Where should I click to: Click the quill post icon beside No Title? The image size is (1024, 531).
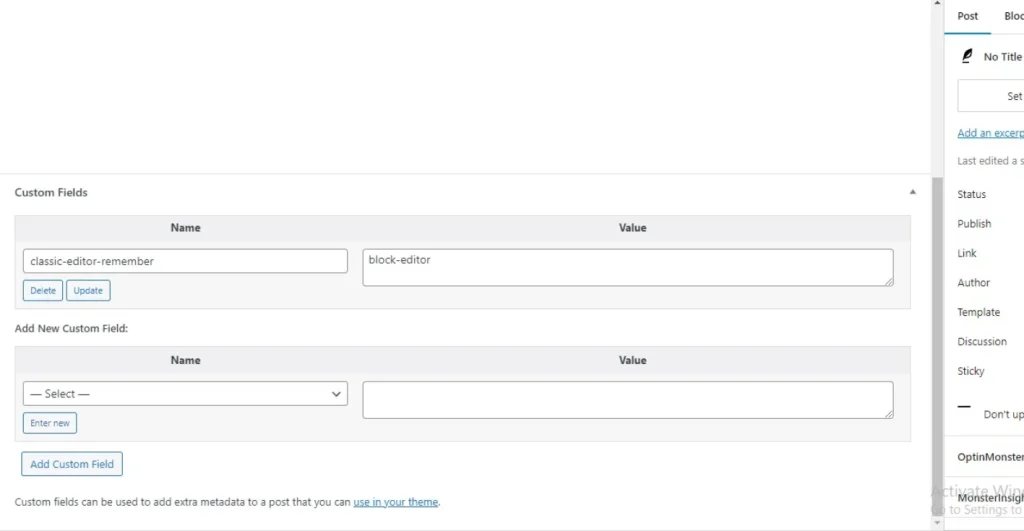967,57
